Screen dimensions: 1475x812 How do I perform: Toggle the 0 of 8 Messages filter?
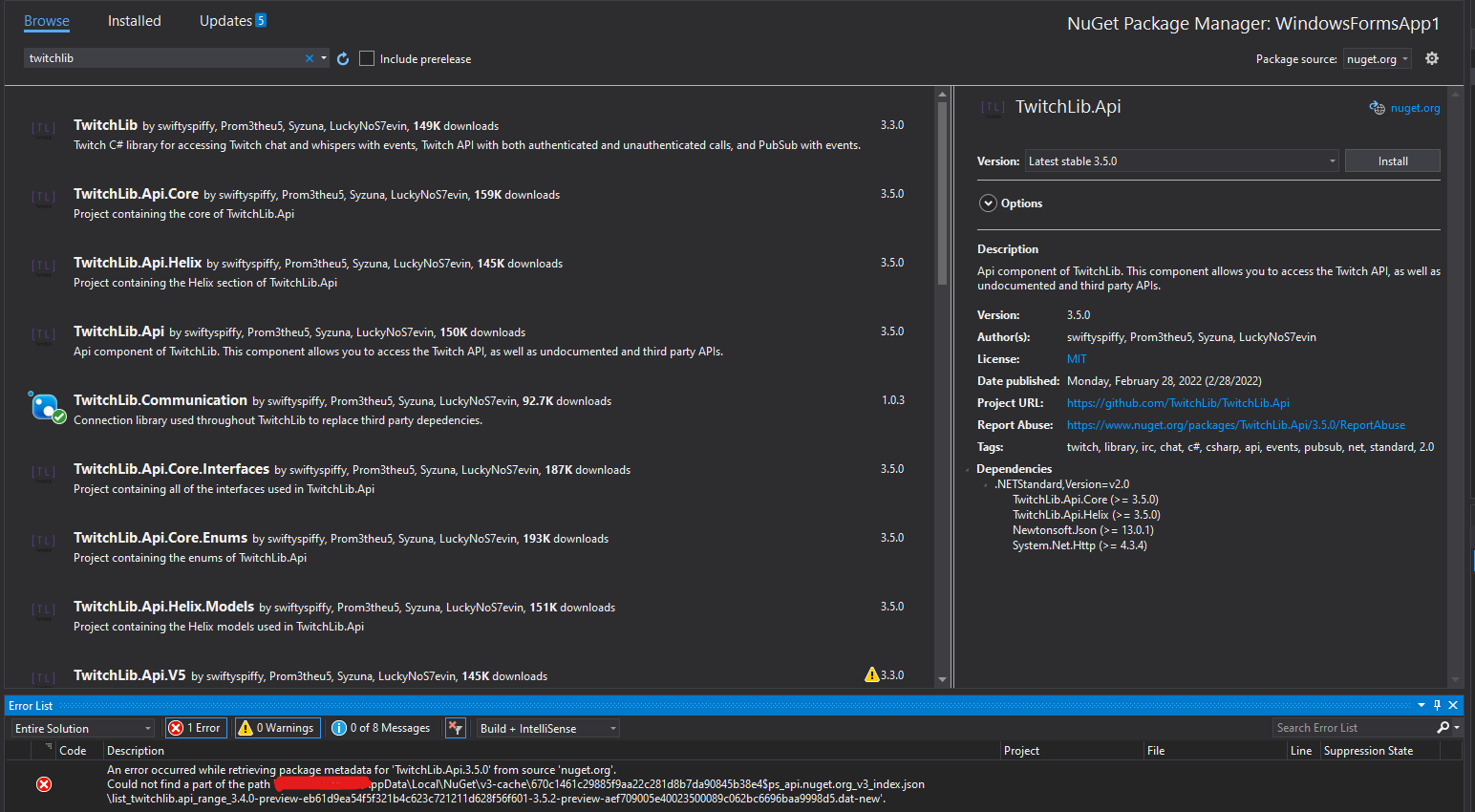(x=381, y=728)
